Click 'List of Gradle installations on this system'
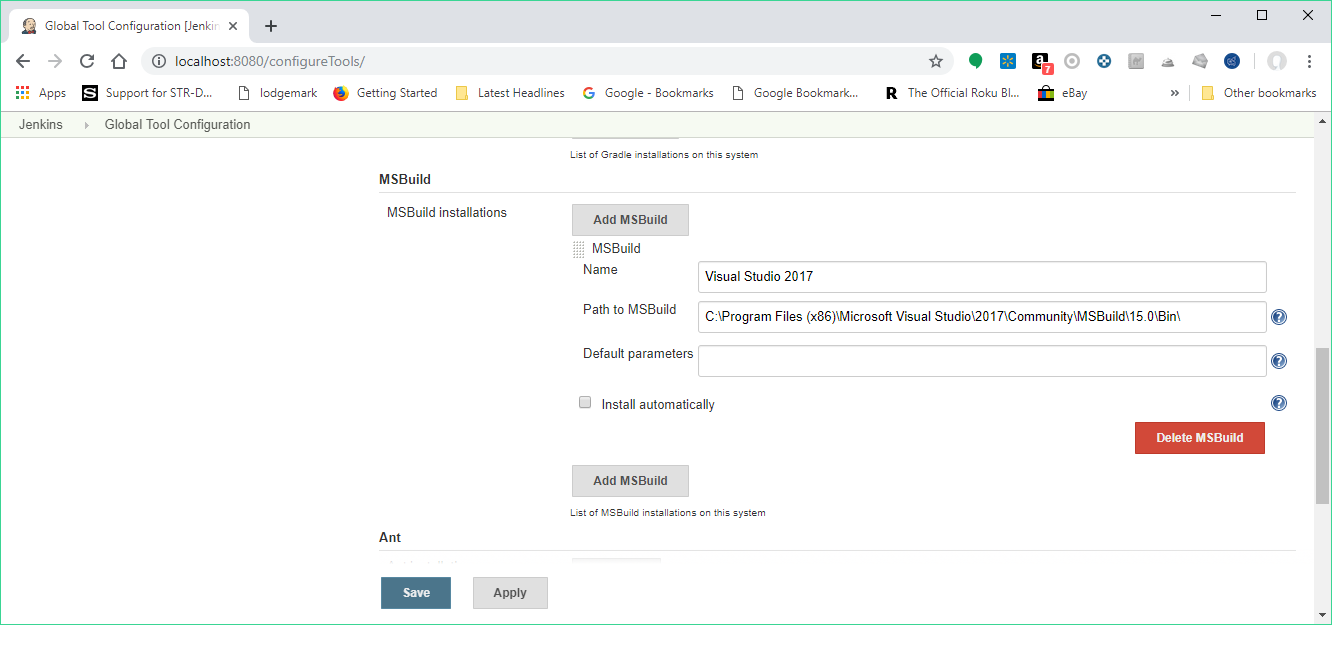The width and height of the screenshot is (1332, 648). [x=664, y=155]
